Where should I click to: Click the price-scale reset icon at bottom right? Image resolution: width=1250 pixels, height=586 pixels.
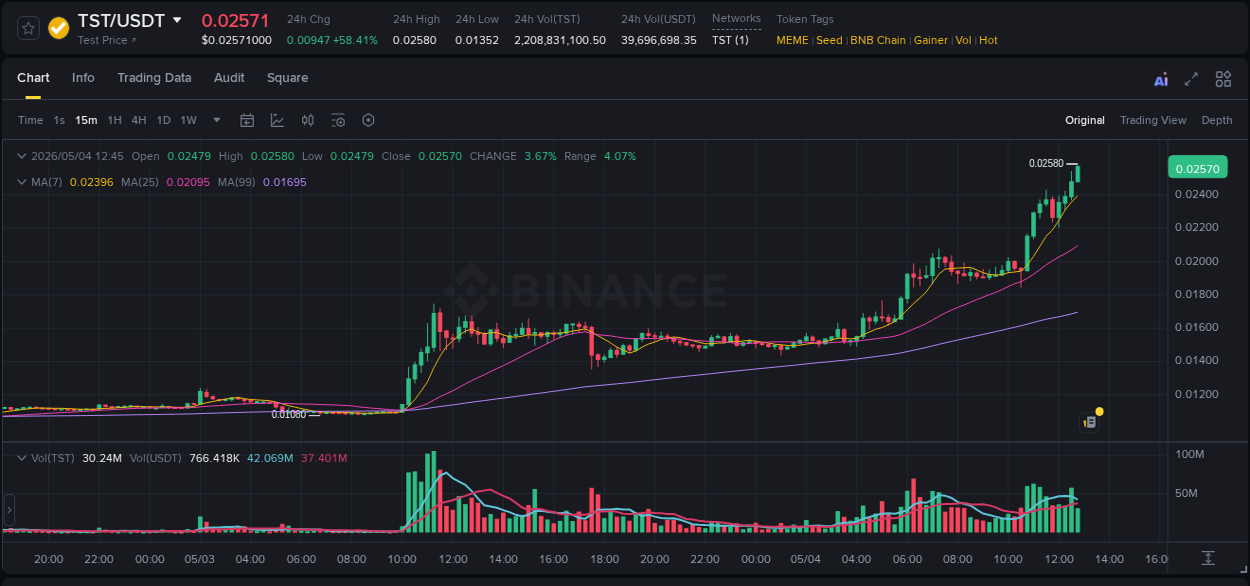pyautogui.click(x=1208, y=558)
